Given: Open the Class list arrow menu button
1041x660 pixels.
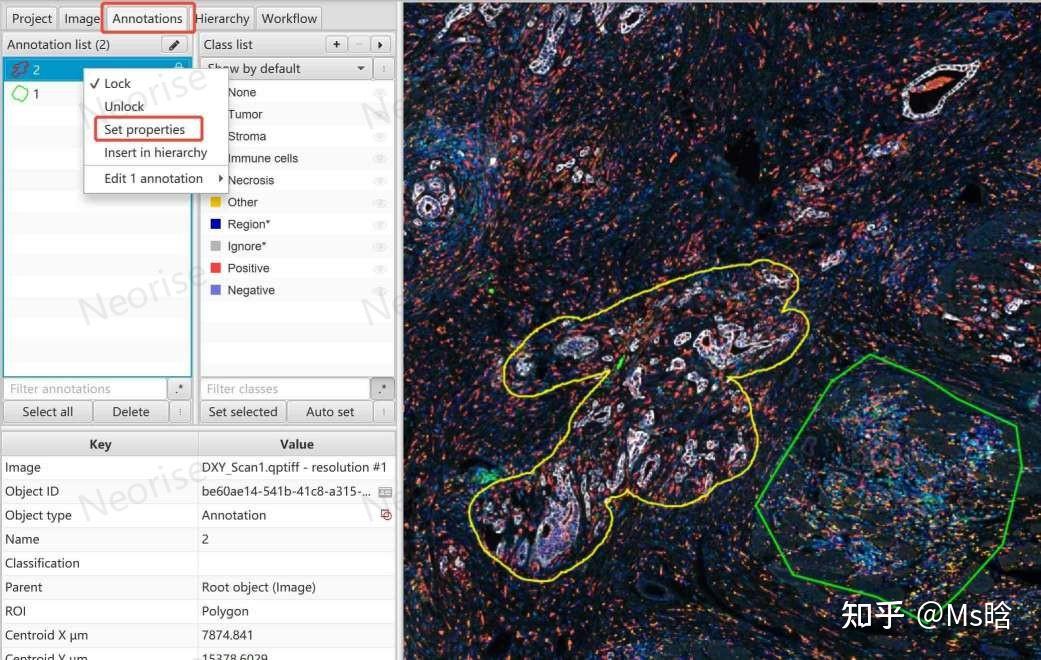Looking at the screenshot, I should coord(380,44).
